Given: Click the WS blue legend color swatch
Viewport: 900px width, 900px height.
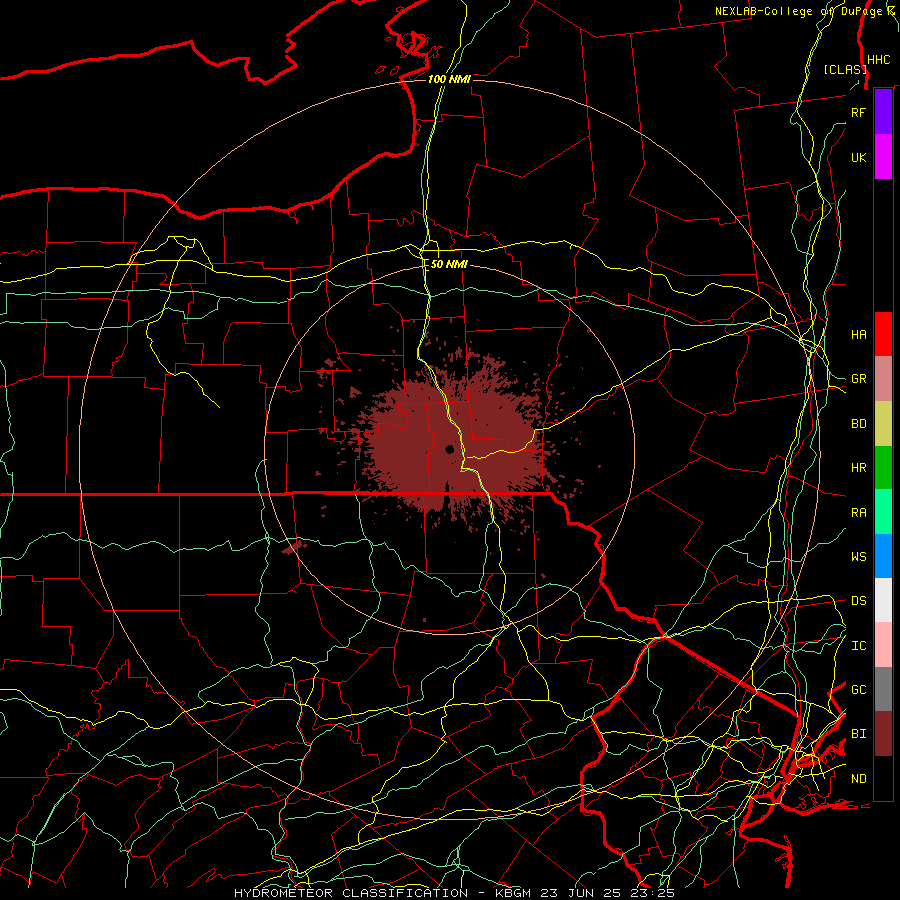Looking at the screenshot, I should pyautogui.click(x=883, y=556).
